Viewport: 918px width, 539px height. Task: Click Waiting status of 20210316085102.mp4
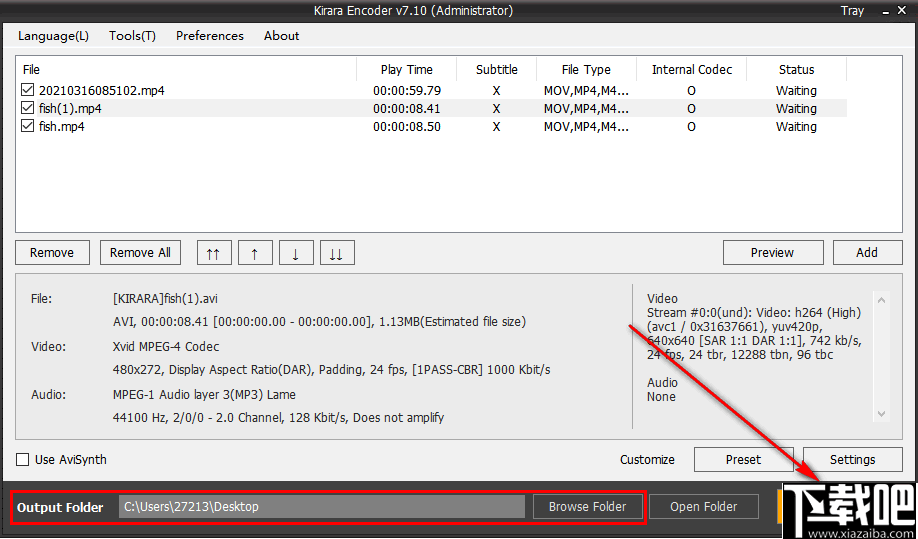(x=796, y=91)
